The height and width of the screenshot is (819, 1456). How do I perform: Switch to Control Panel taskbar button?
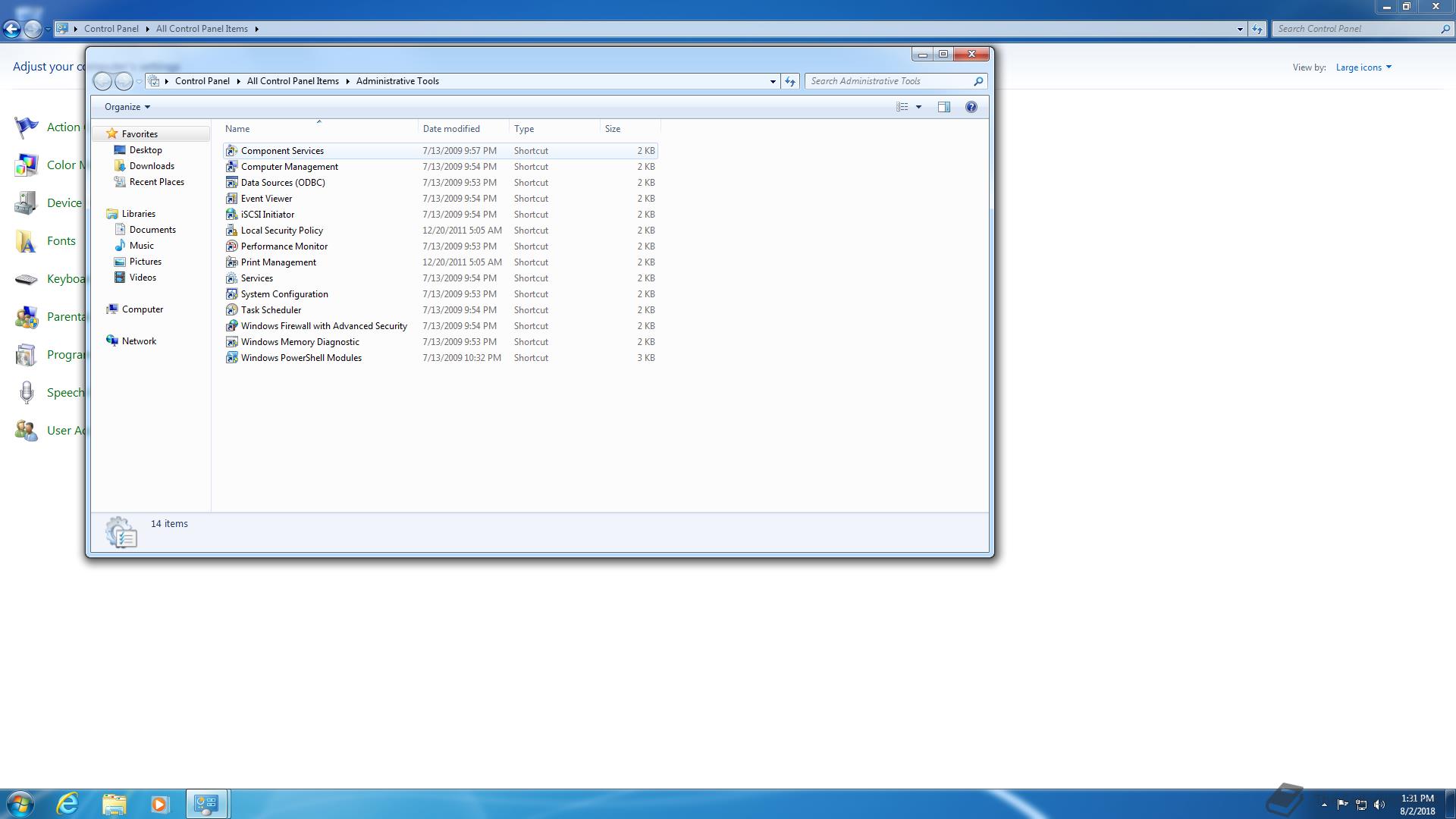point(206,804)
